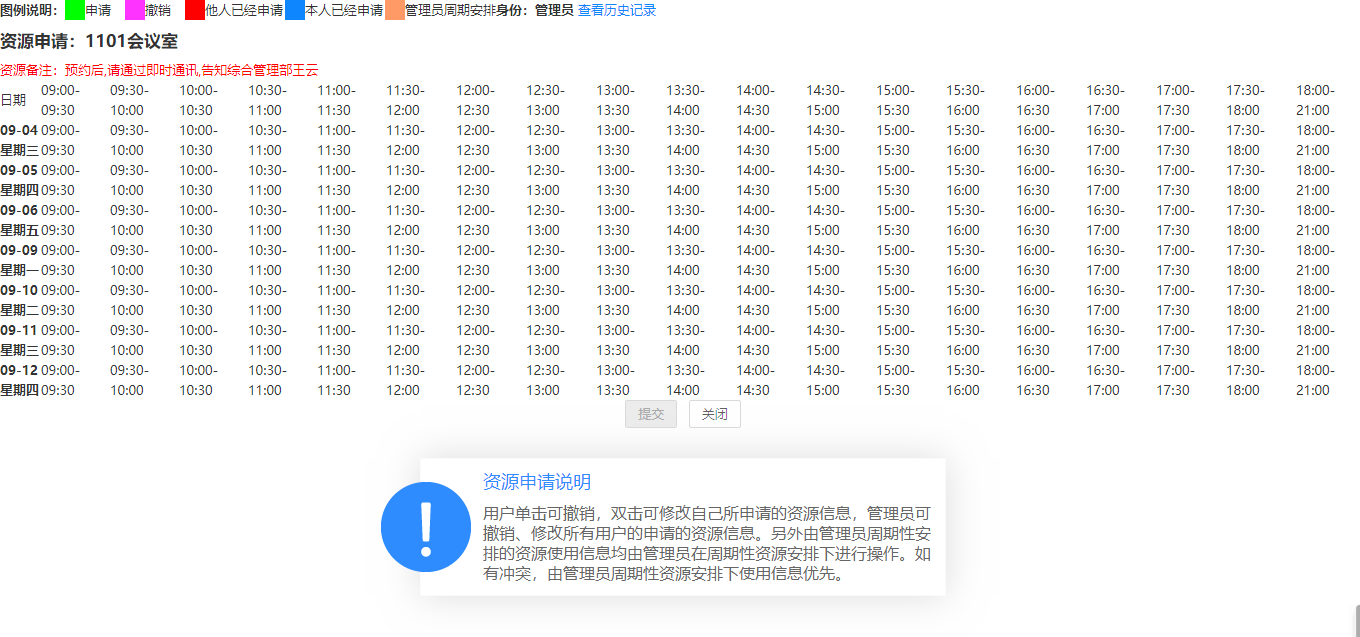Open the 查看历史记录 link
This screenshot has width=1360, height=637.
[x=617, y=11]
